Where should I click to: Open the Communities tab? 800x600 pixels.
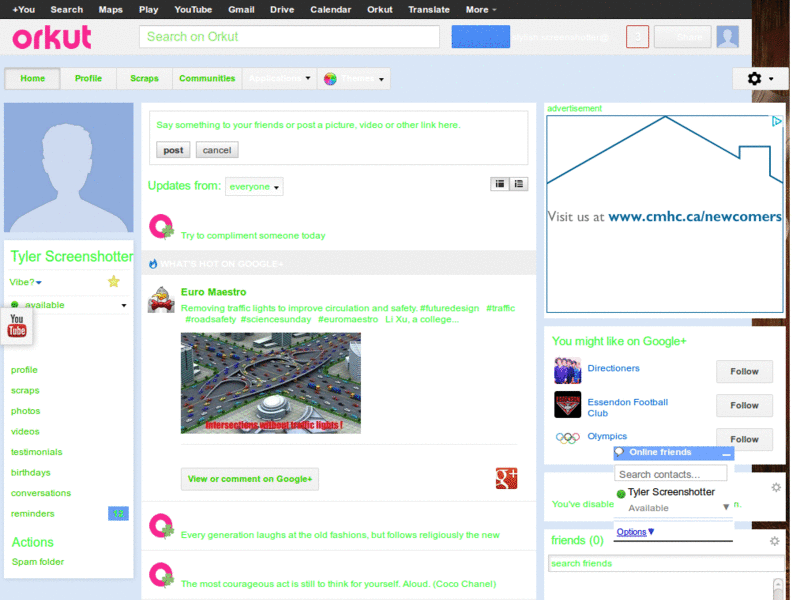[x=207, y=79]
